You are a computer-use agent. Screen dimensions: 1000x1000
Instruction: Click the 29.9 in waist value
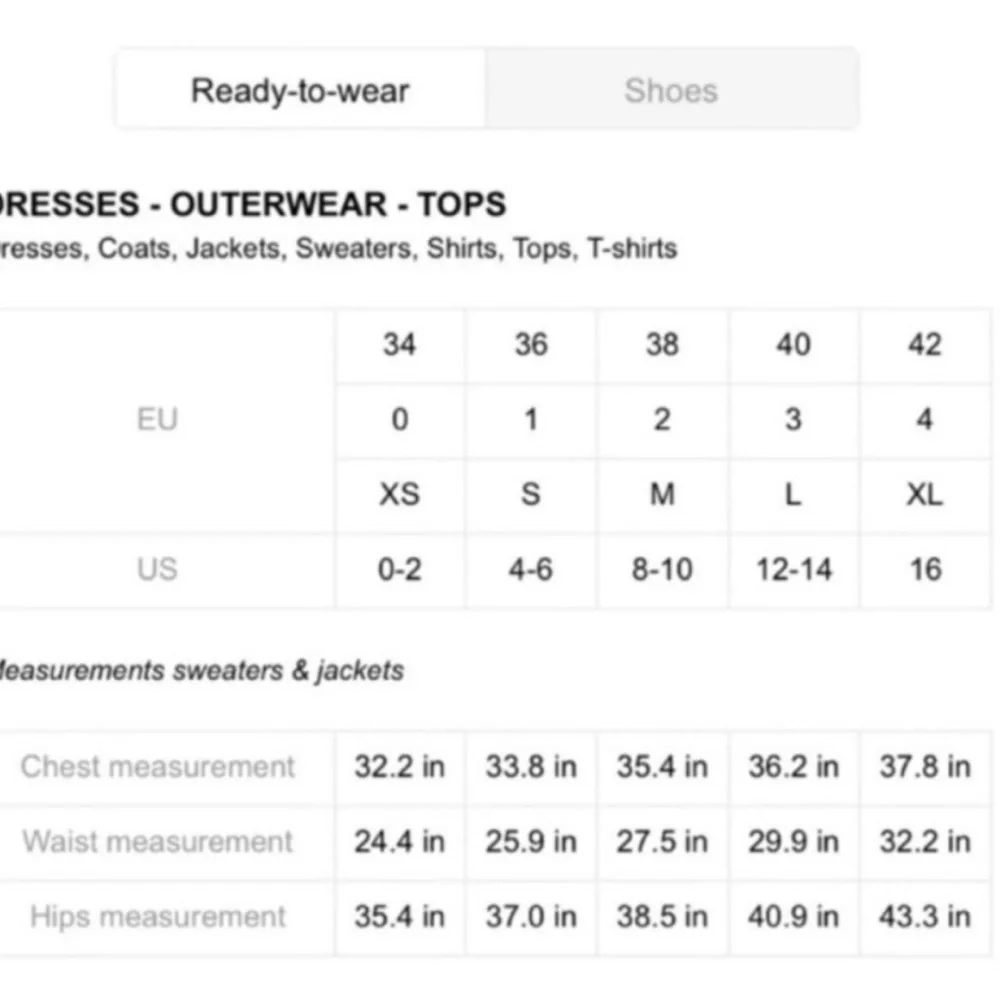pyautogui.click(x=794, y=841)
